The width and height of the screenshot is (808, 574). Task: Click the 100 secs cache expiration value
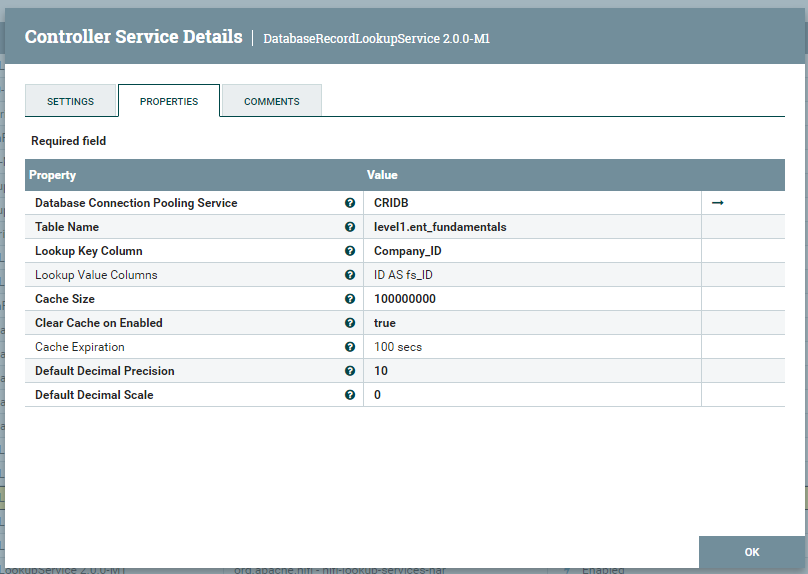(398, 347)
